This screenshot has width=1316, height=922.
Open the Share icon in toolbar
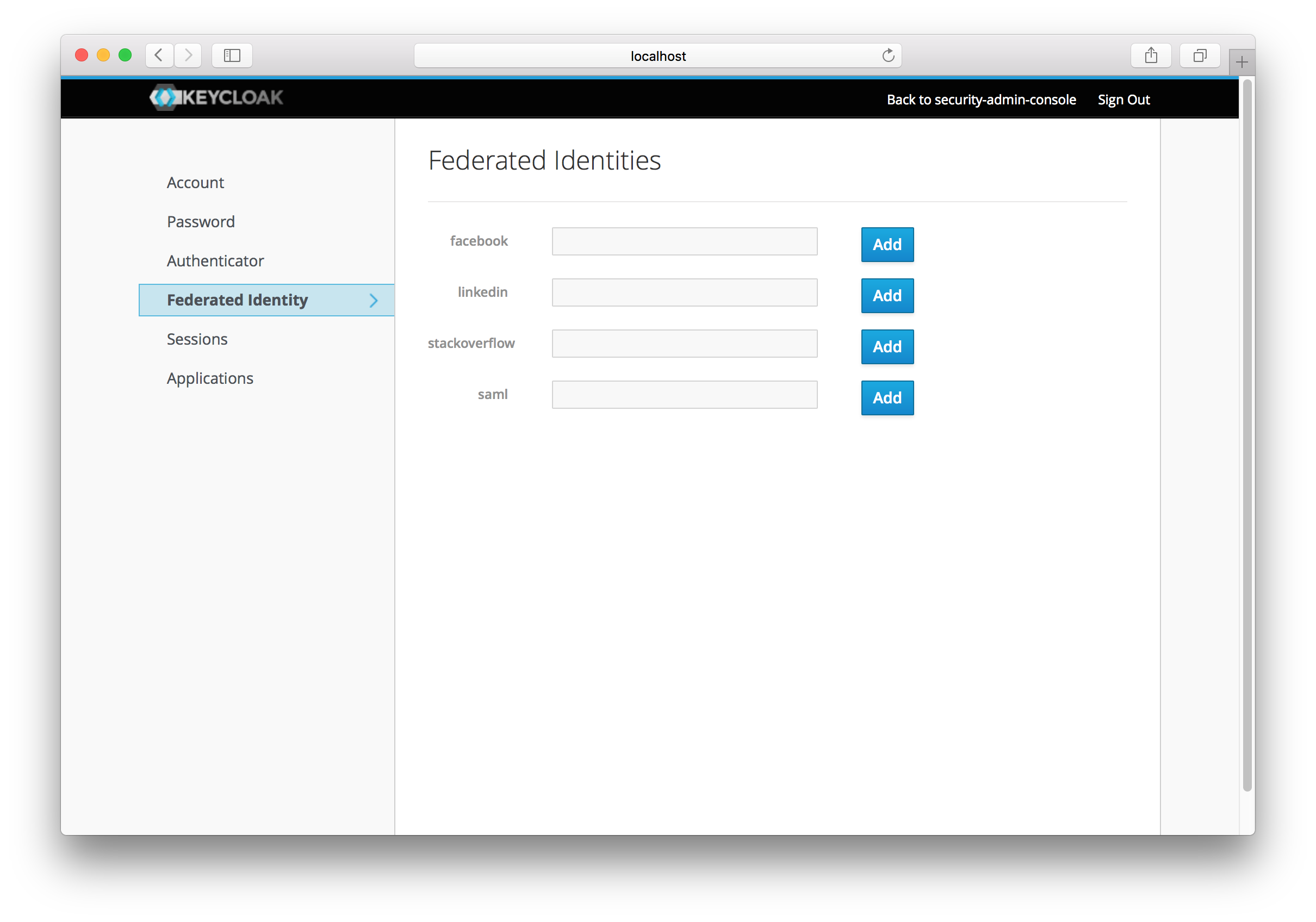coord(1150,55)
